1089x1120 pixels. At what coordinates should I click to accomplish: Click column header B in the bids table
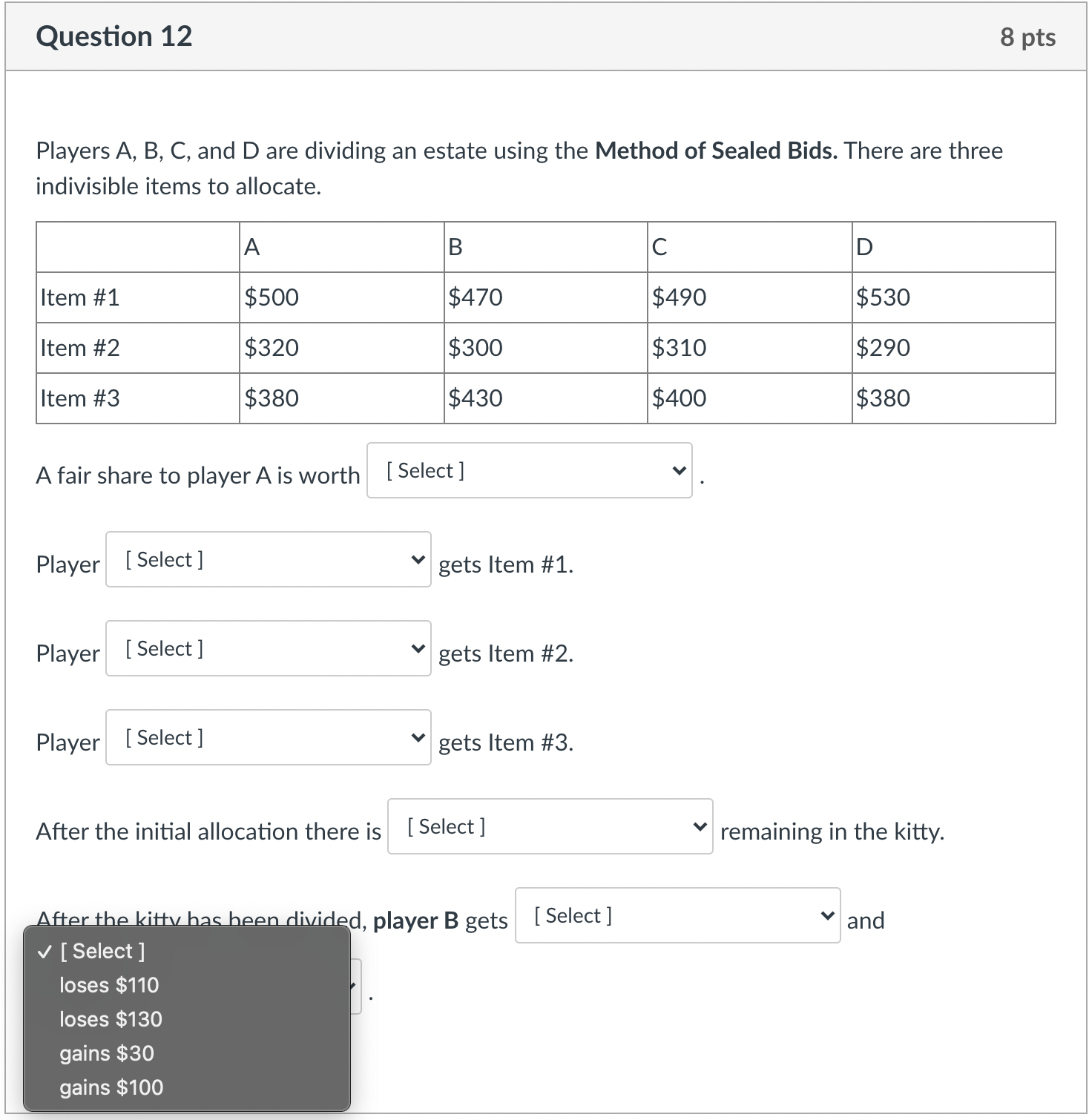point(454,247)
